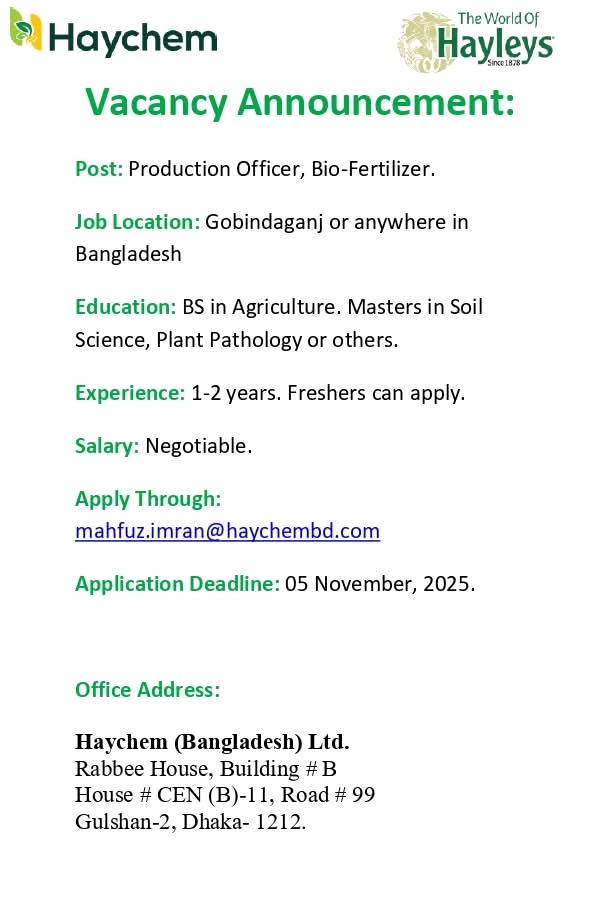Click the Vacancy Announcement heading

click(x=300, y=102)
